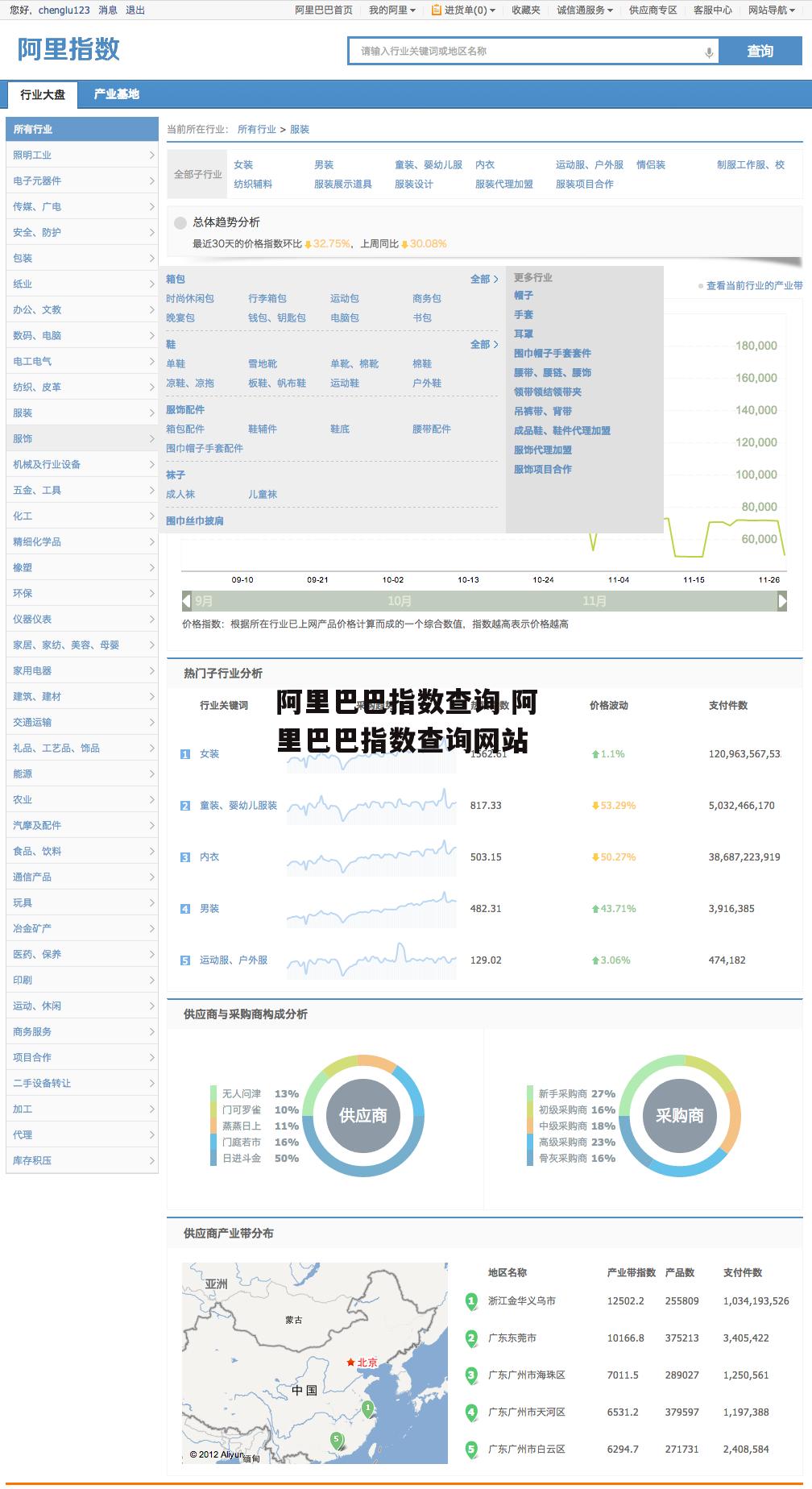Image resolution: width=812 pixels, height=1489 pixels.
Task: Click rank badge 3 beside 内衣 row
Action: point(185,857)
